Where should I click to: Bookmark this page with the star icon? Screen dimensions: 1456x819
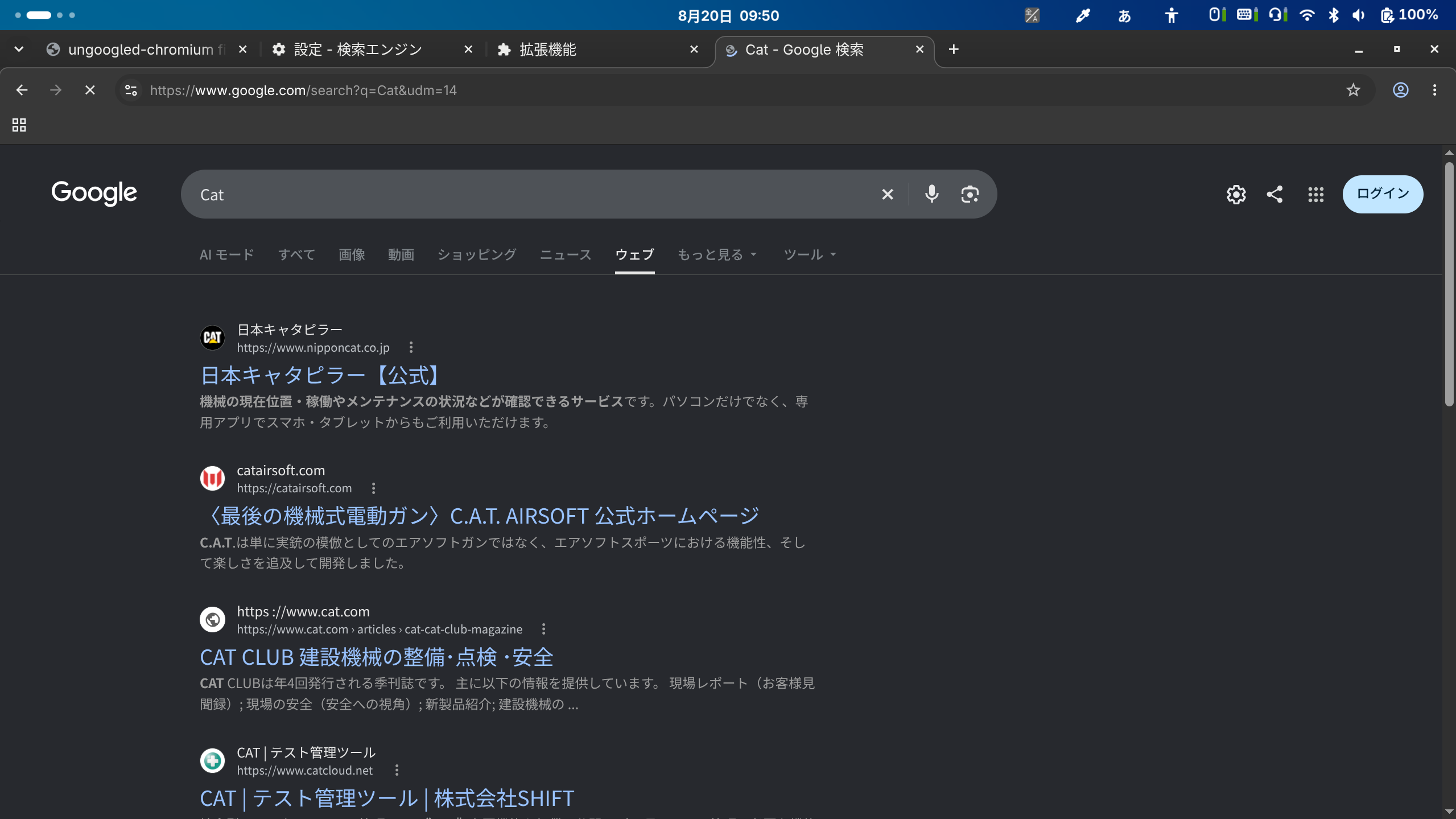tap(1353, 90)
